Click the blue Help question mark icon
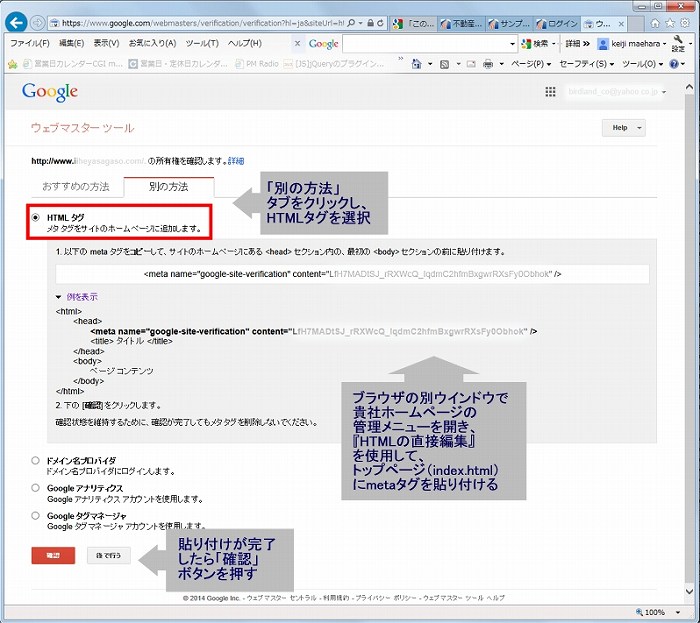The image size is (700, 623). 674,64
